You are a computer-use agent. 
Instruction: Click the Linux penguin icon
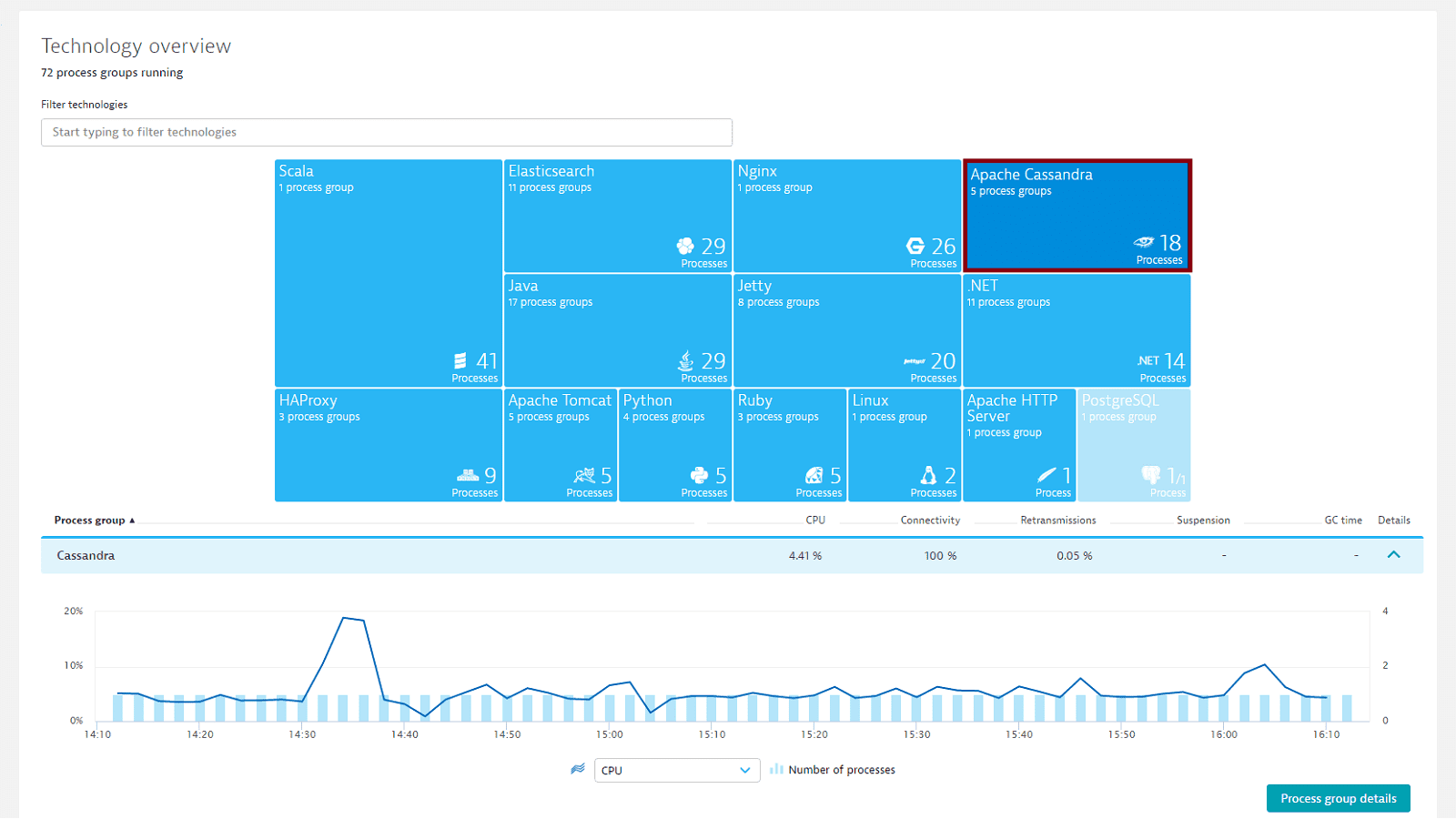pos(928,475)
